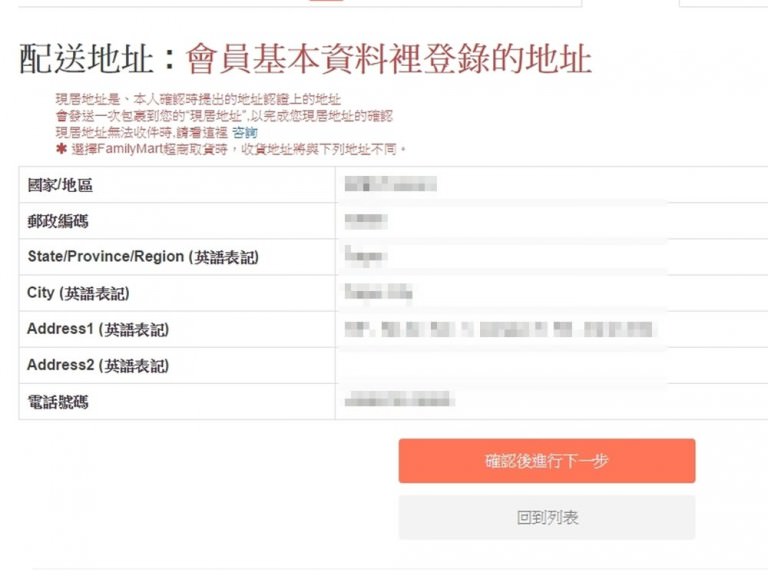768x576 pixels.
Task: Select the blurred Address1 value text
Action: 498,329
